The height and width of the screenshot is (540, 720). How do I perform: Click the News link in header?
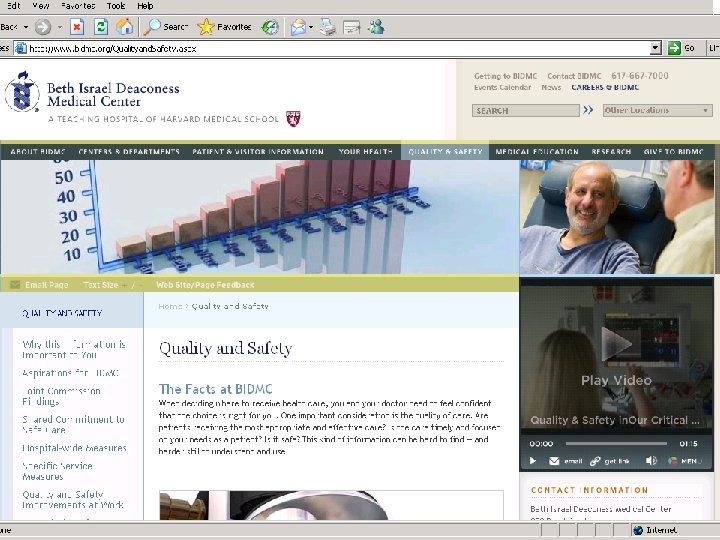tap(551, 87)
